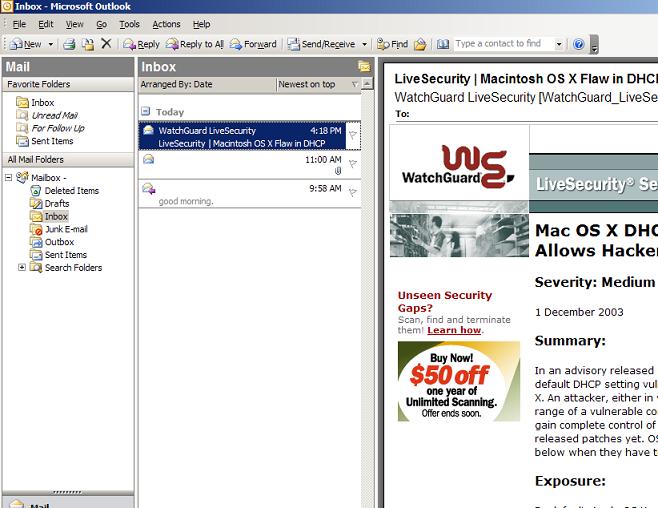Click the Outlook Help question mark icon
658x508 pixels.
tap(578, 44)
